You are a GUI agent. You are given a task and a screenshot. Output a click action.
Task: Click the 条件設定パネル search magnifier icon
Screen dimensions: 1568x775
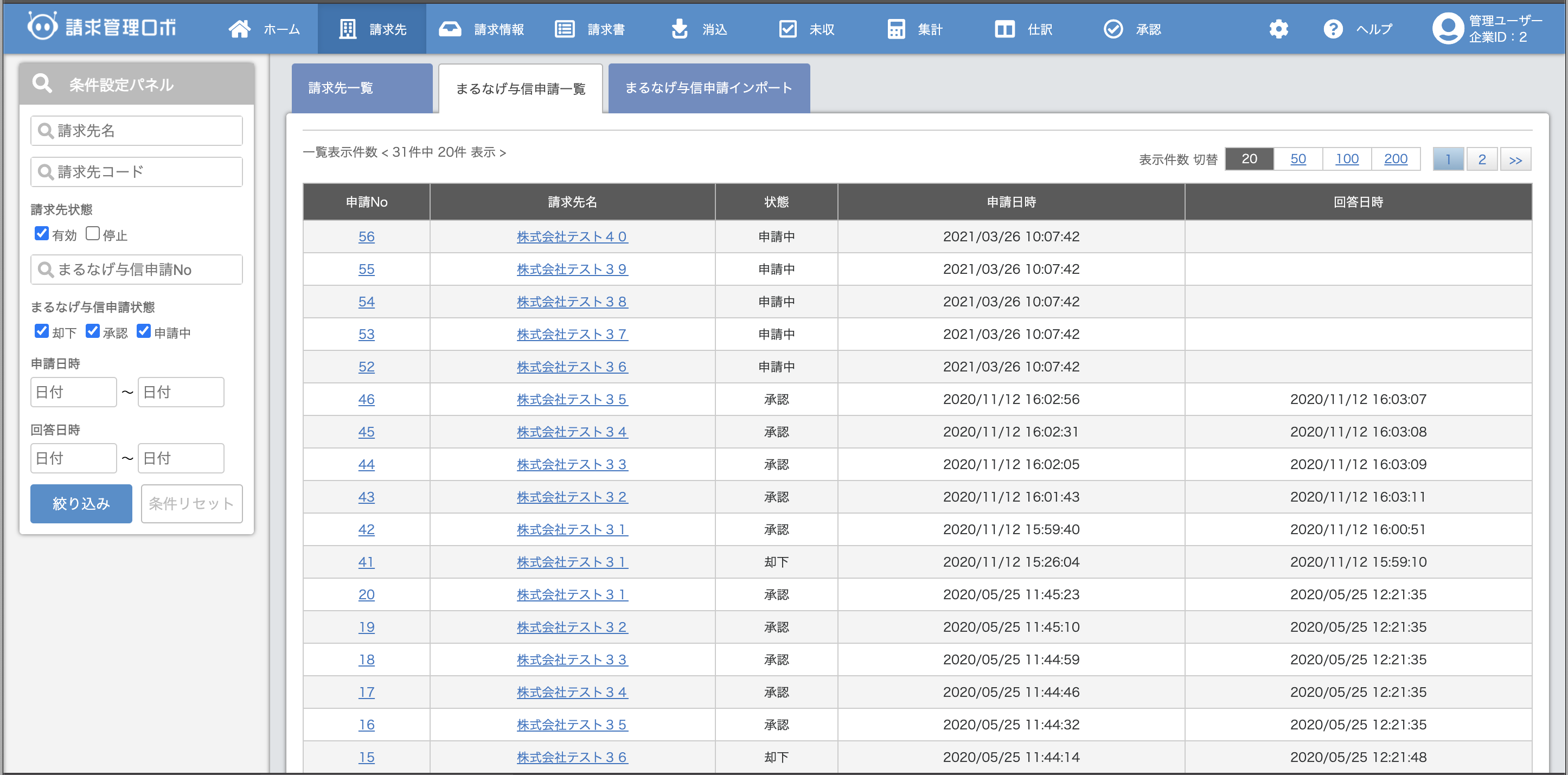click(x=42, y=84)
